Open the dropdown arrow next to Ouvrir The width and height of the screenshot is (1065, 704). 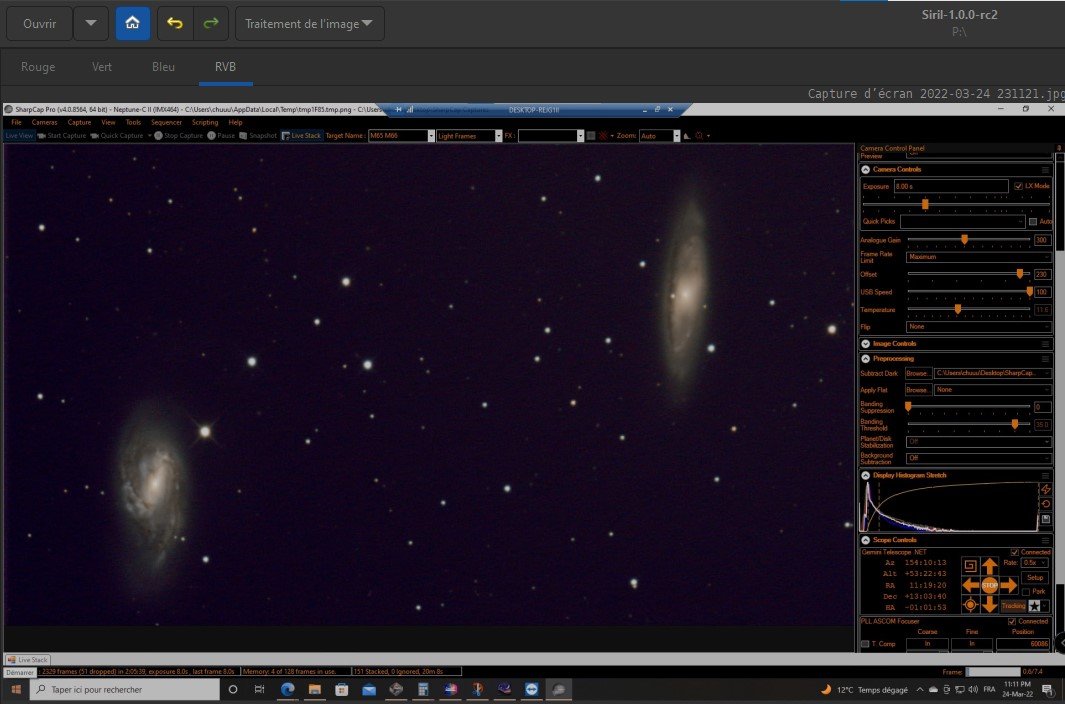tap(91, 23)
